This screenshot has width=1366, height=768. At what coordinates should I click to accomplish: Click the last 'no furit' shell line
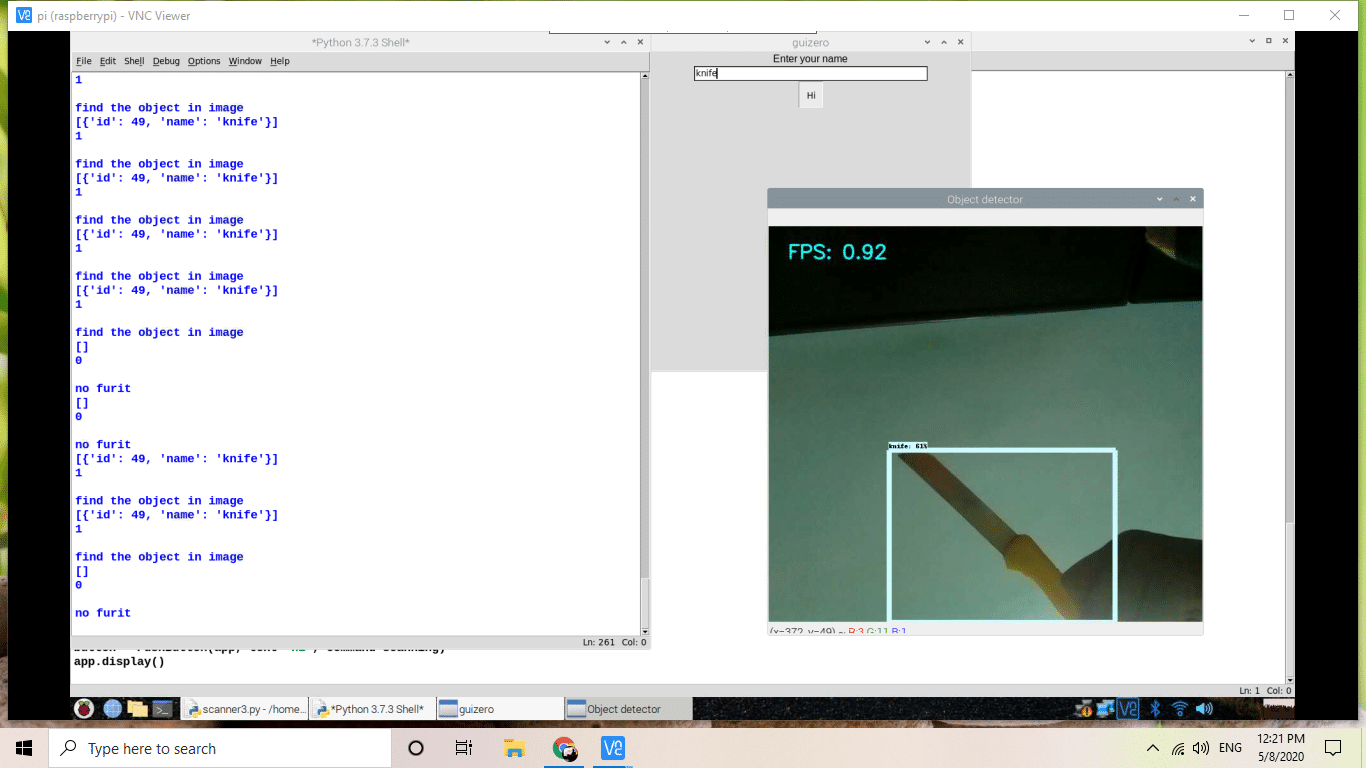click(103, 613)
